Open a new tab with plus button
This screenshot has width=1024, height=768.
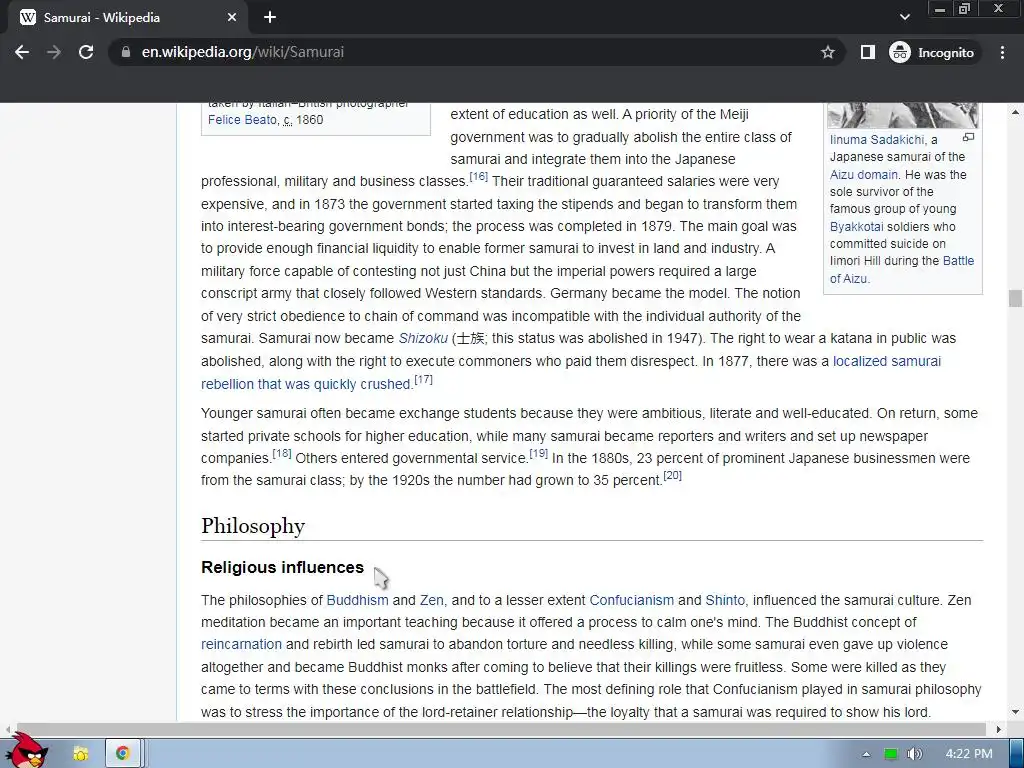[x=270, y=18]
